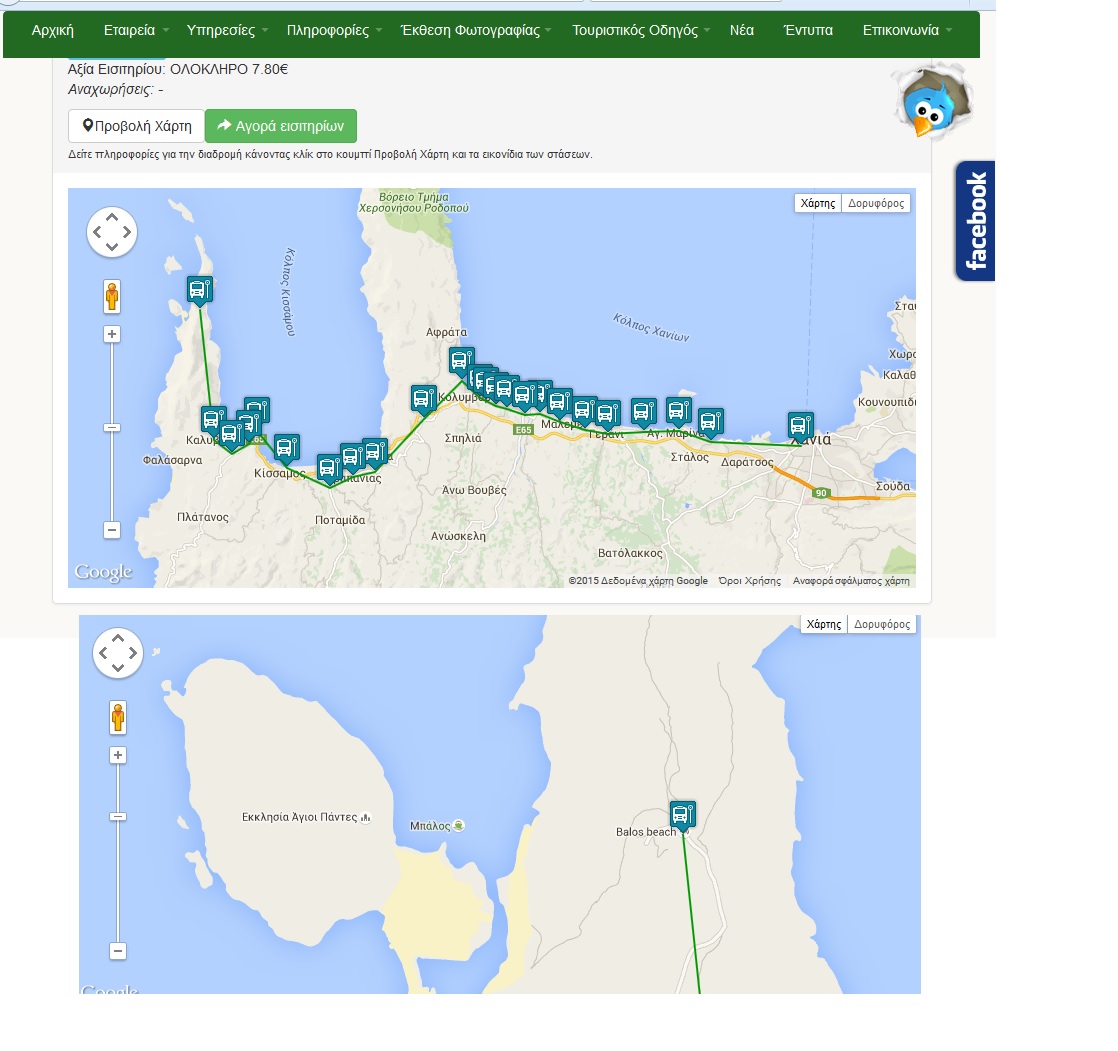Click the E65 road badge on map

523,430
